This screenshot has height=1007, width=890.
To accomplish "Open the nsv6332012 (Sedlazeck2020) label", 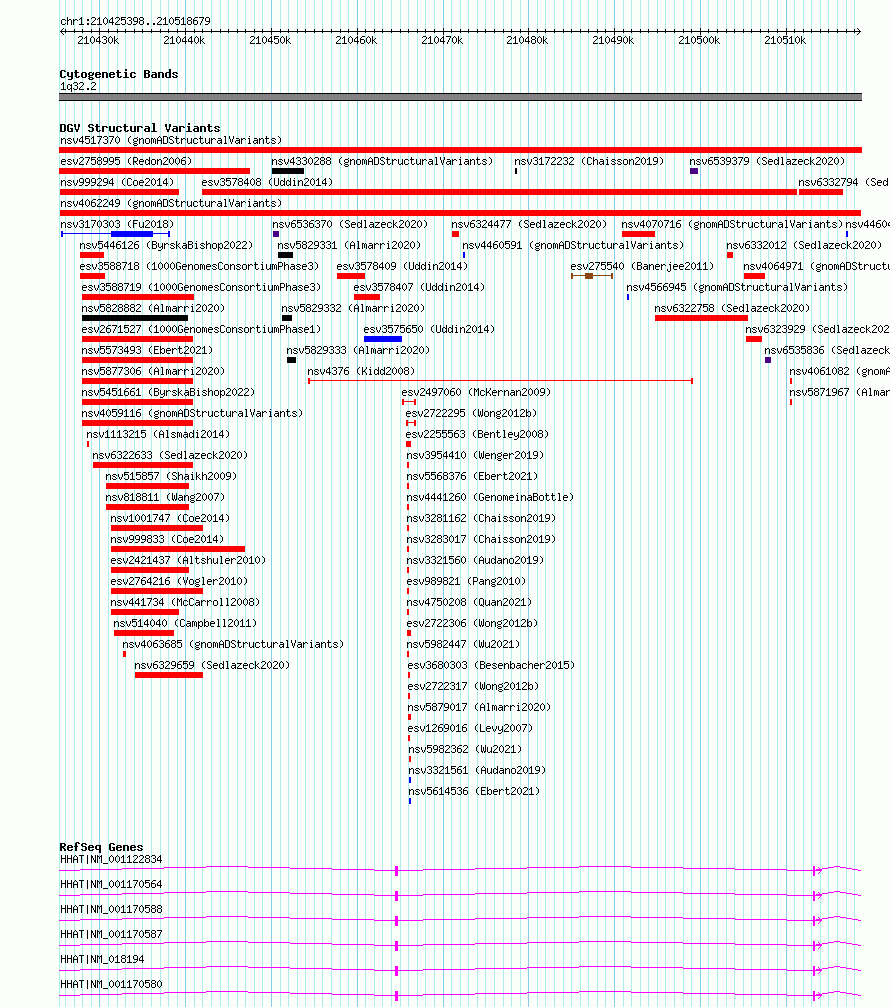I will coord(804,245).
